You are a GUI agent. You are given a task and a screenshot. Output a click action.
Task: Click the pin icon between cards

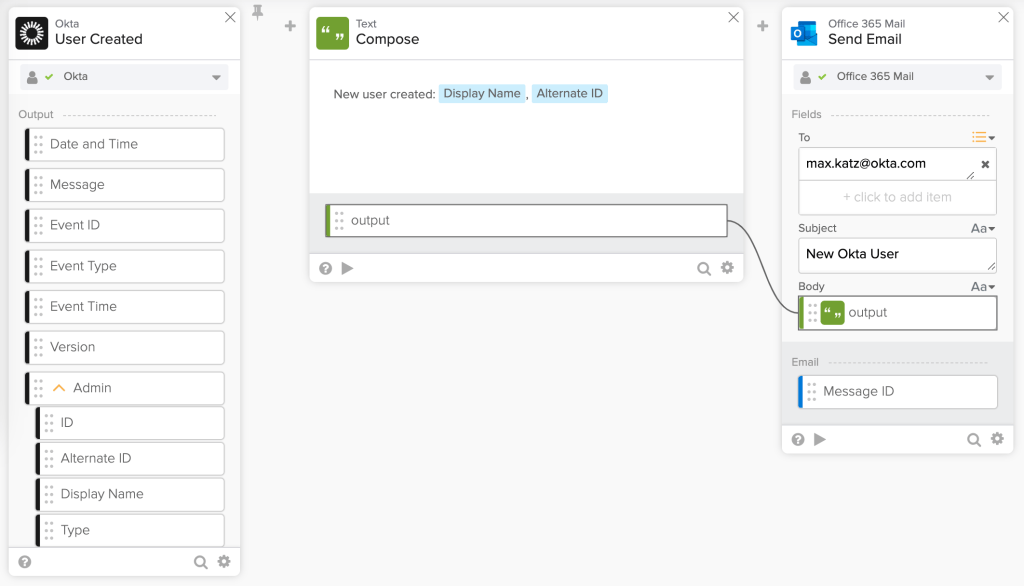coord(258,13)
